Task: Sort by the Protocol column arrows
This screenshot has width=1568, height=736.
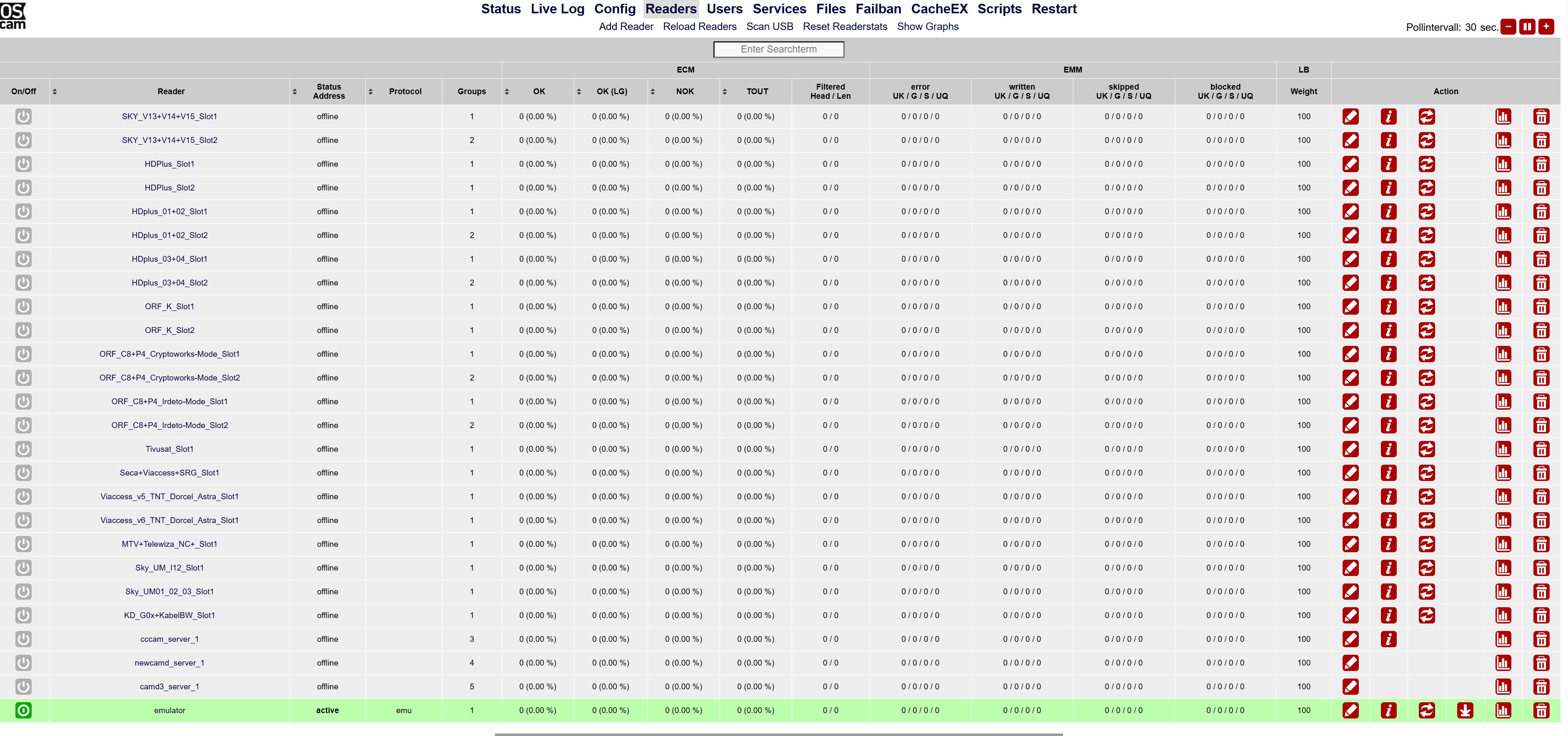Action: tap(370, 91)
